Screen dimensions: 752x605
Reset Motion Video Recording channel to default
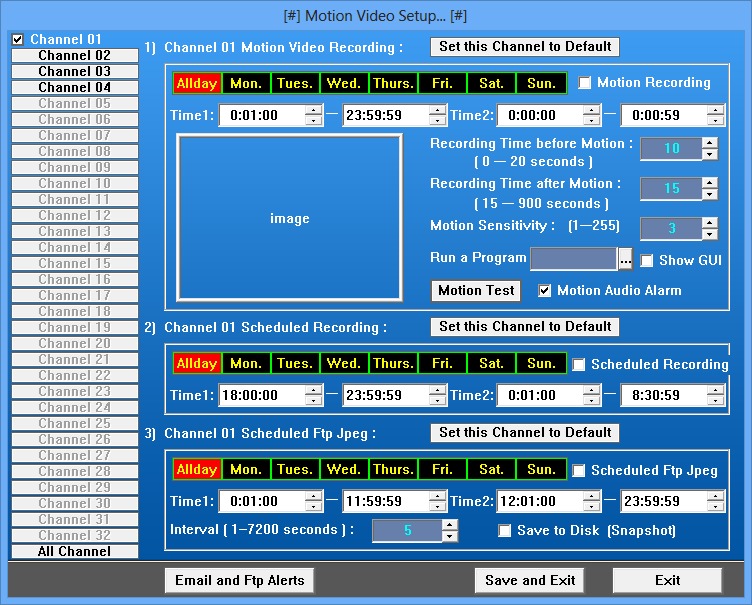525,47
